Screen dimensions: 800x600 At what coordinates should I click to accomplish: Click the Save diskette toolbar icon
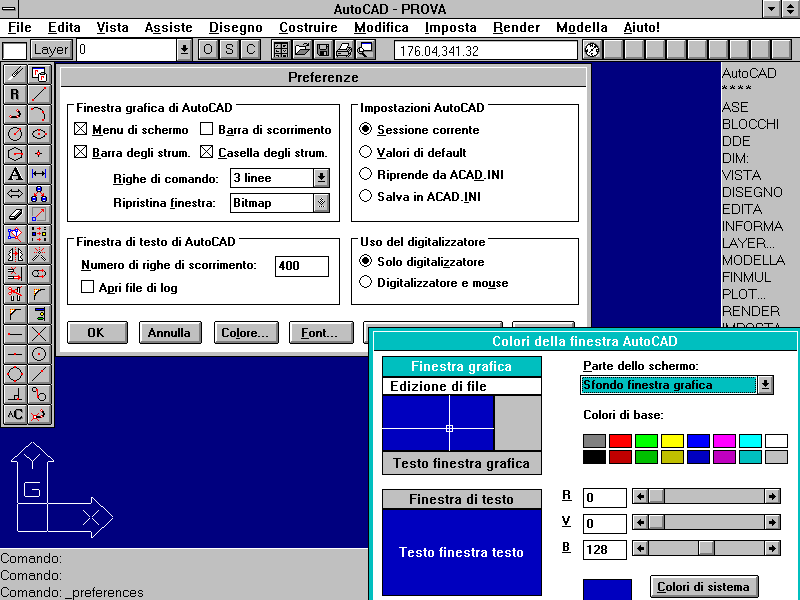click(x=322, y=49)
